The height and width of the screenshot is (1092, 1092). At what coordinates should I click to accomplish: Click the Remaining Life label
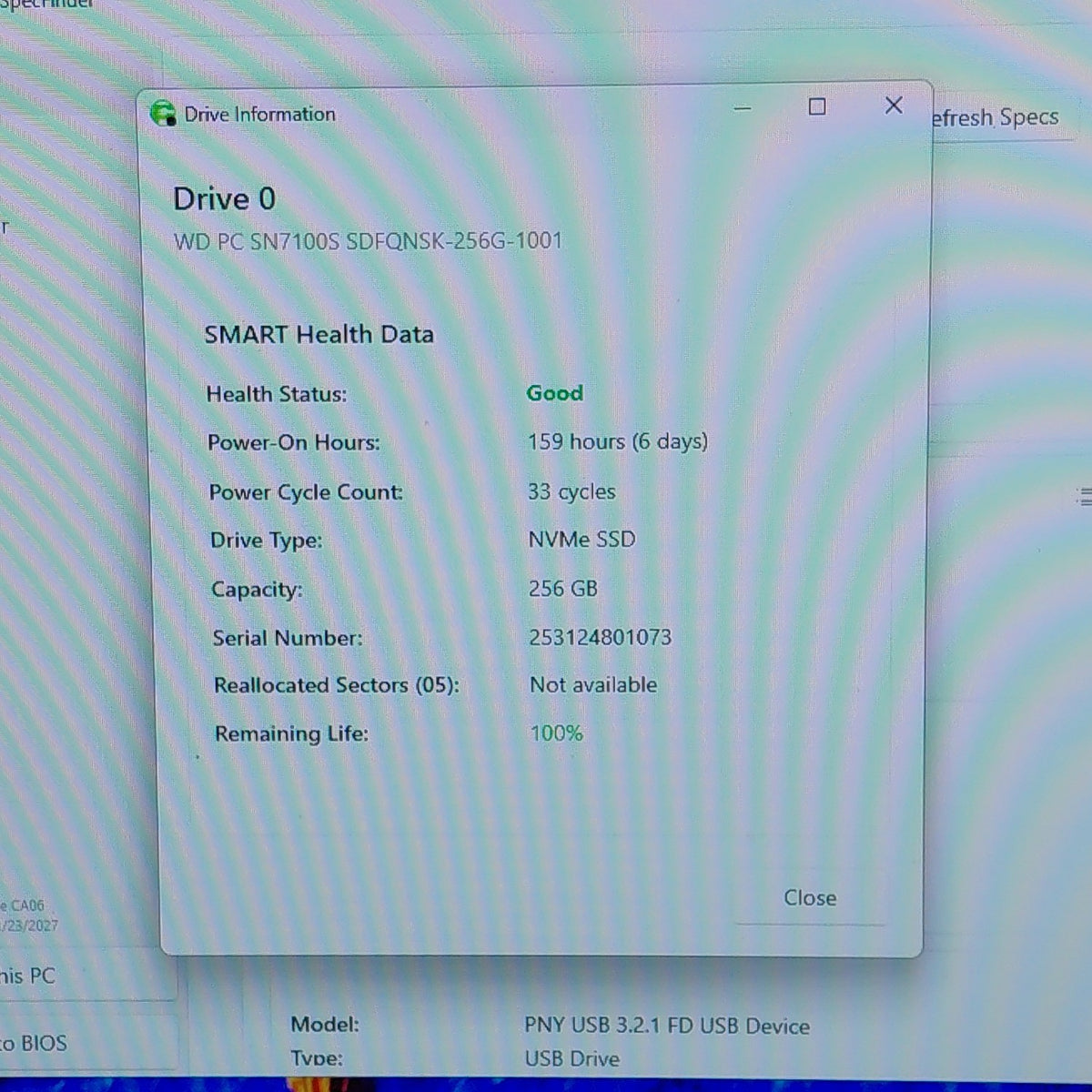coord(292,733)
